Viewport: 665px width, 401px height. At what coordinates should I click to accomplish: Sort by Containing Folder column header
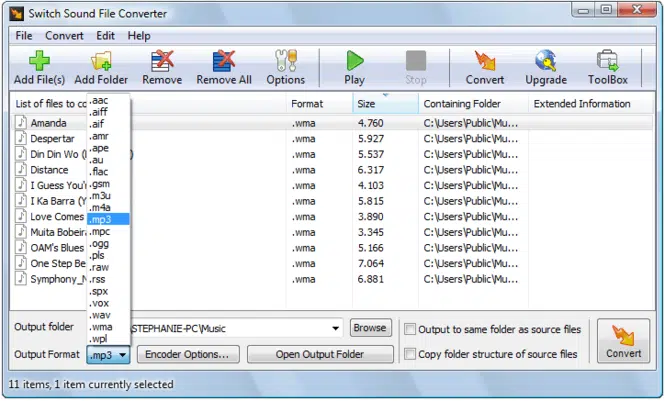473,104
